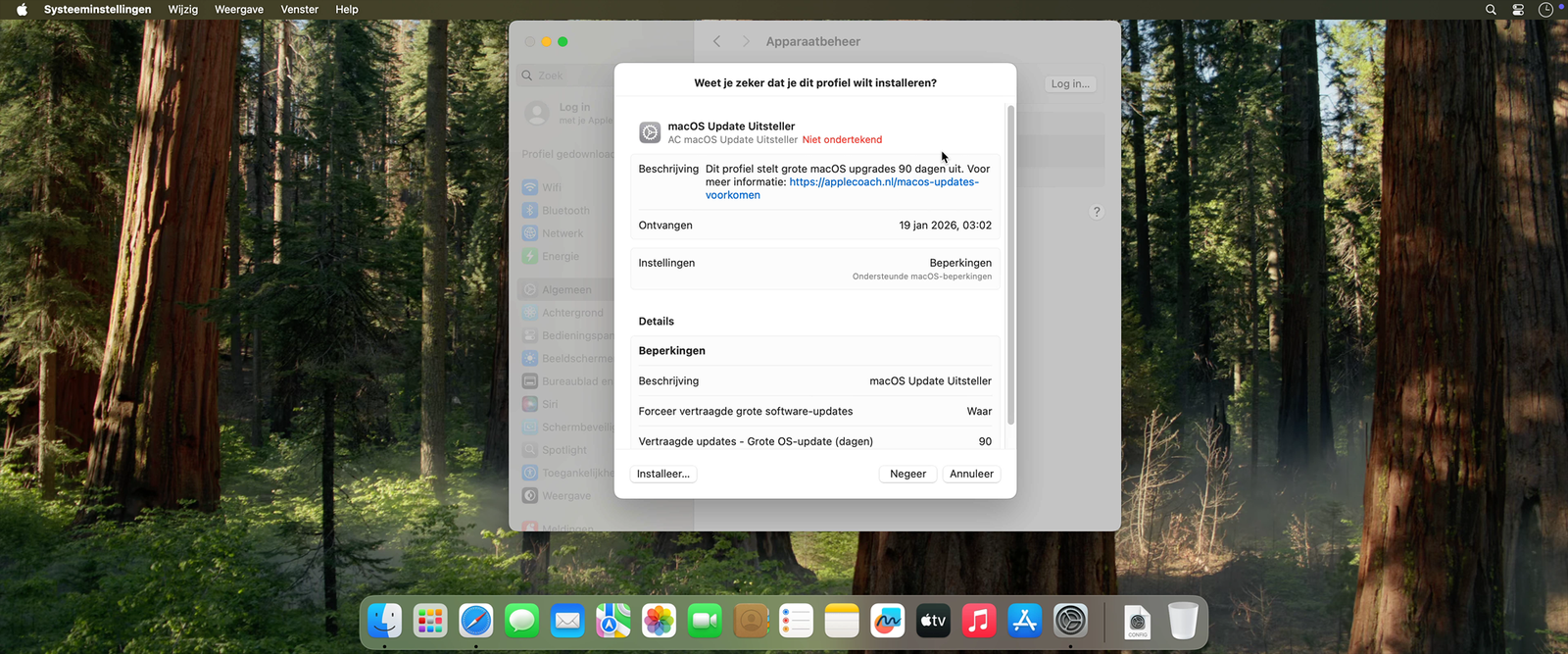Click the Negeer button
The height and width of the screenshot is (654, 1568).
tap(907, 474)
